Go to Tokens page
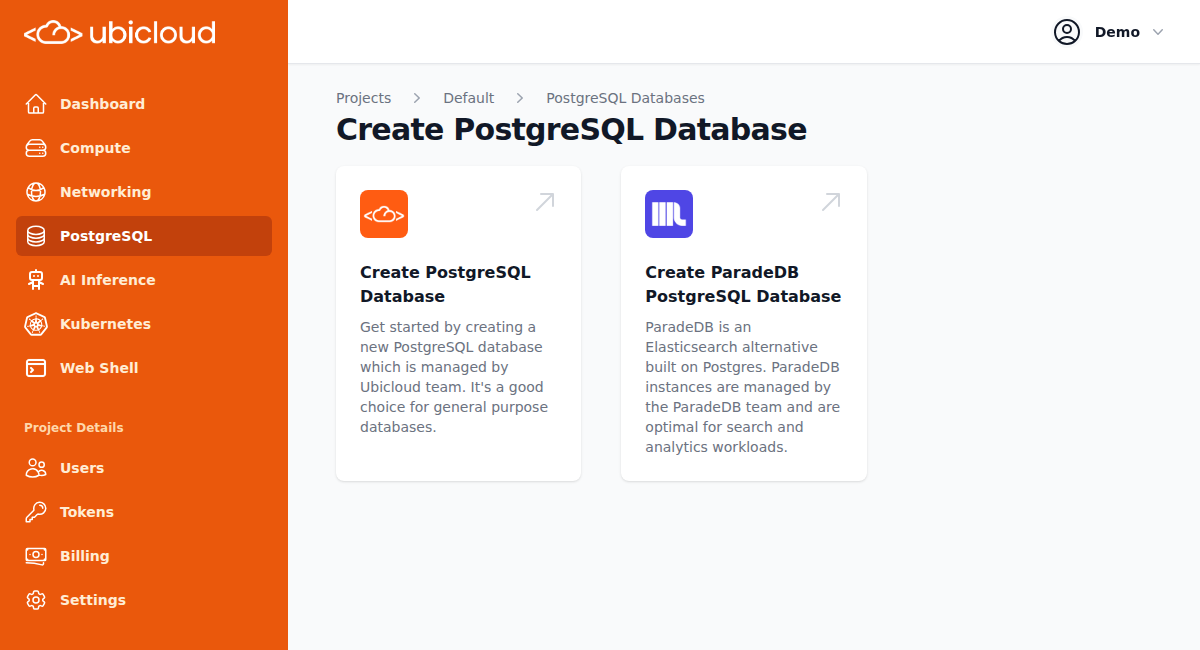The height and width of the screenshot is (650, 1200). point(144,512)
